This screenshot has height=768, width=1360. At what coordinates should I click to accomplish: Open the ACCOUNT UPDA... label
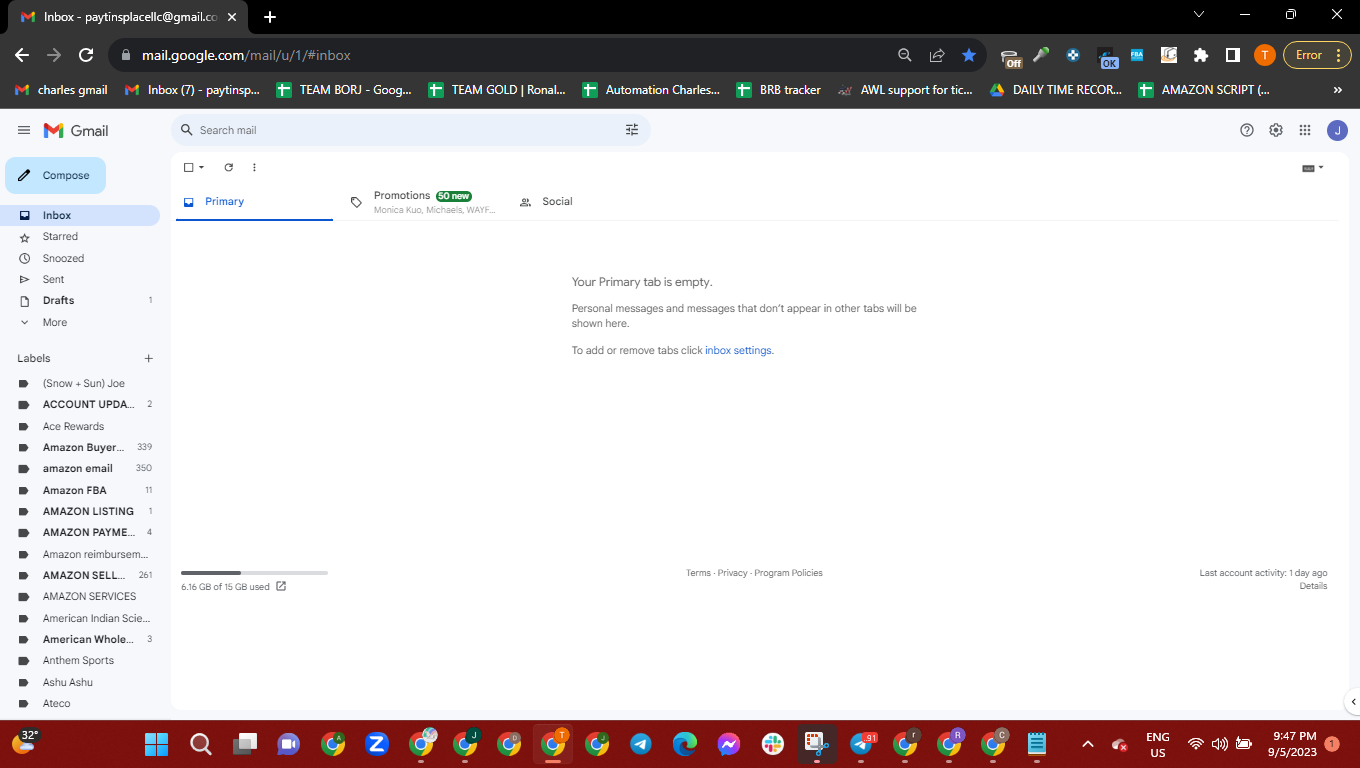pos(80,404)
